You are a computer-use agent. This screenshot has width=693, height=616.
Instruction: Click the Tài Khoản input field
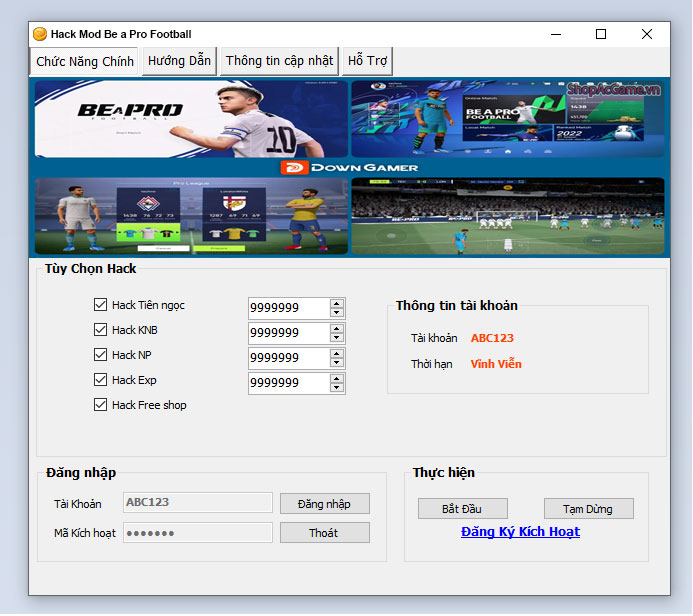tap(198, 502)
